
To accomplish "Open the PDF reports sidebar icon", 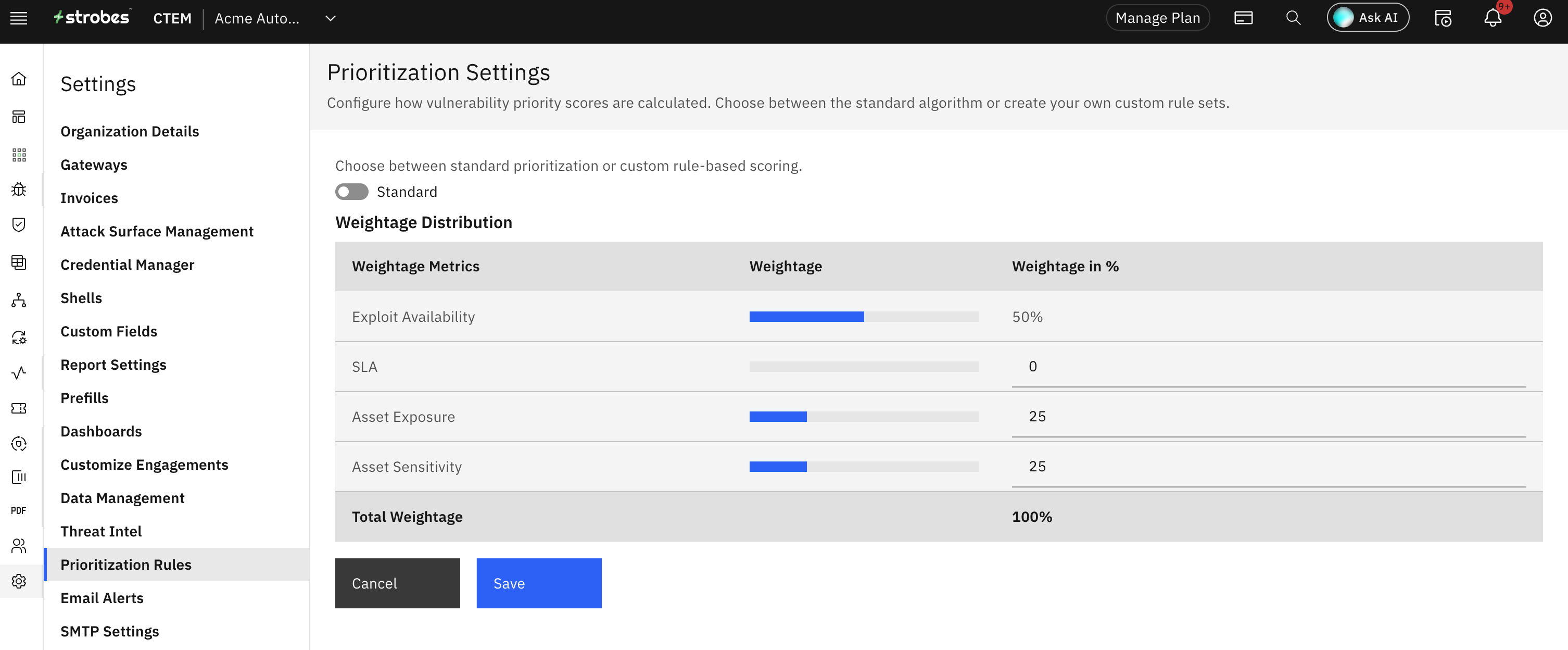I will point(19,510).
